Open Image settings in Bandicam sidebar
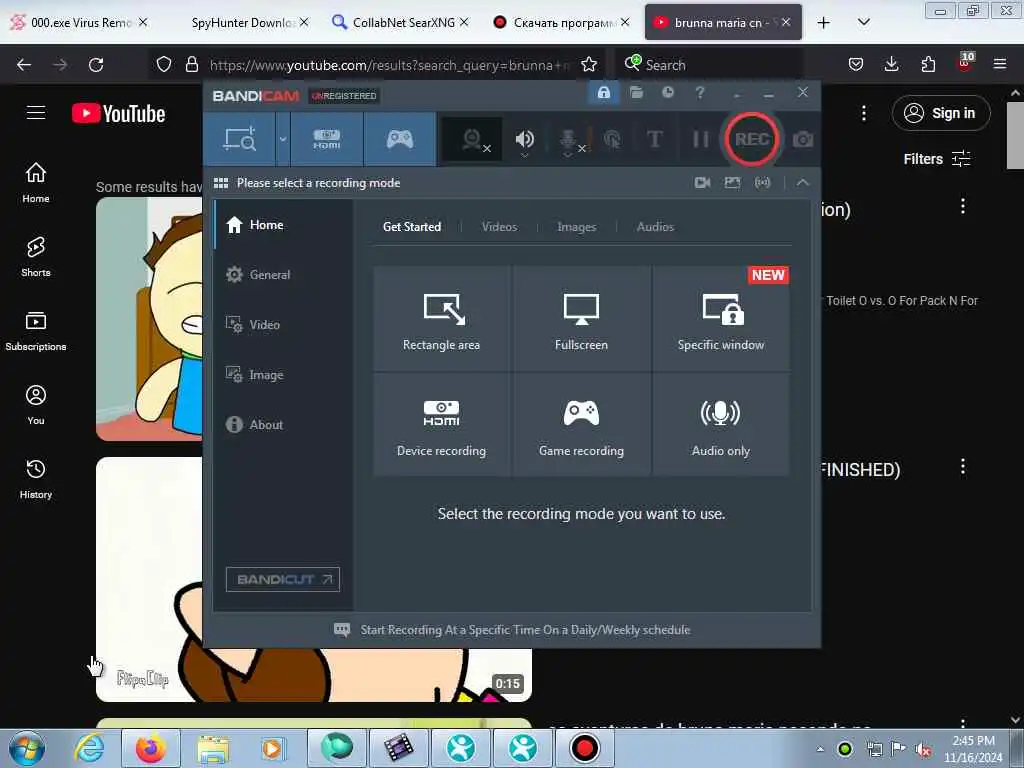Image resolution: width=1024 pixels, height=768 pixels. pyautogui.click(x=283, y=375)
